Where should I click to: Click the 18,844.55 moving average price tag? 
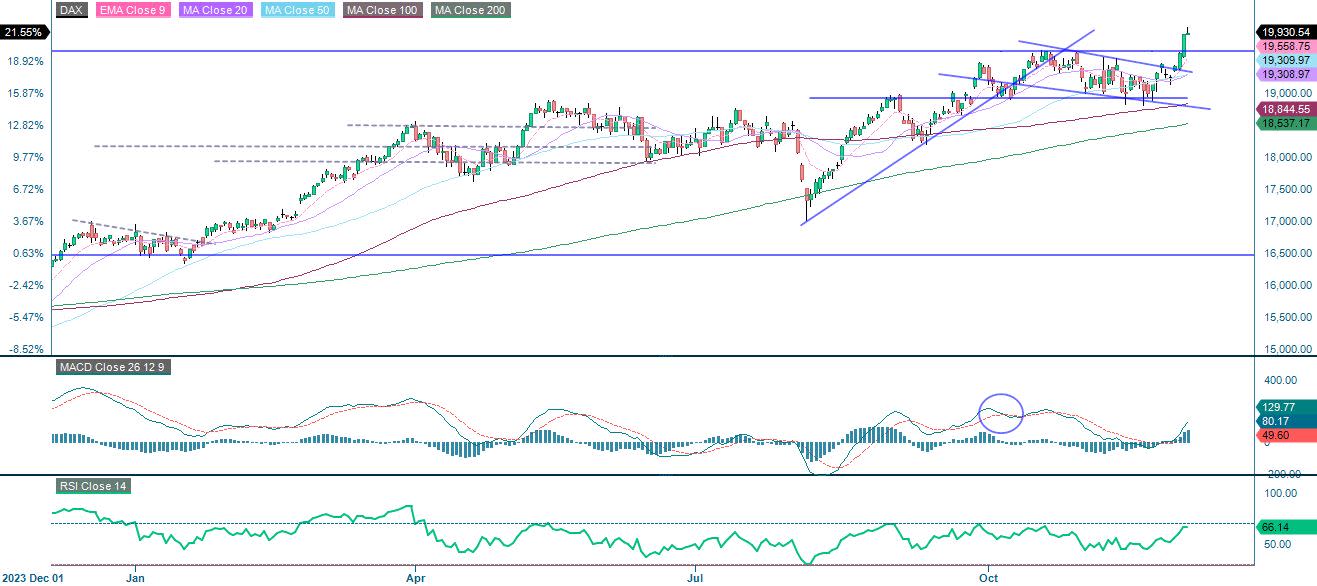point(1285,110)
